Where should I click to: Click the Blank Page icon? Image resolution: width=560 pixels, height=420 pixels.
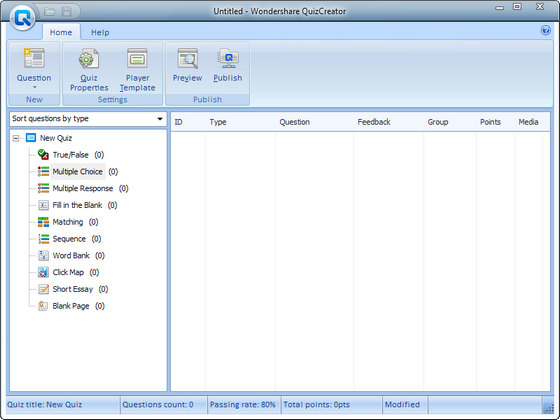pyautogui.click(x=43, y=306)
